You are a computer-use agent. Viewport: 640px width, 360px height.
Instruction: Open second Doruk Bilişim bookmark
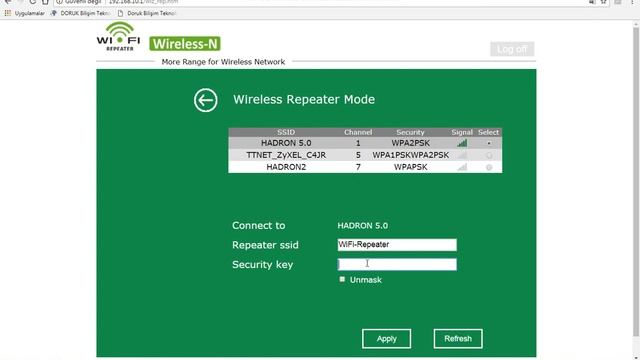point(147,13)
